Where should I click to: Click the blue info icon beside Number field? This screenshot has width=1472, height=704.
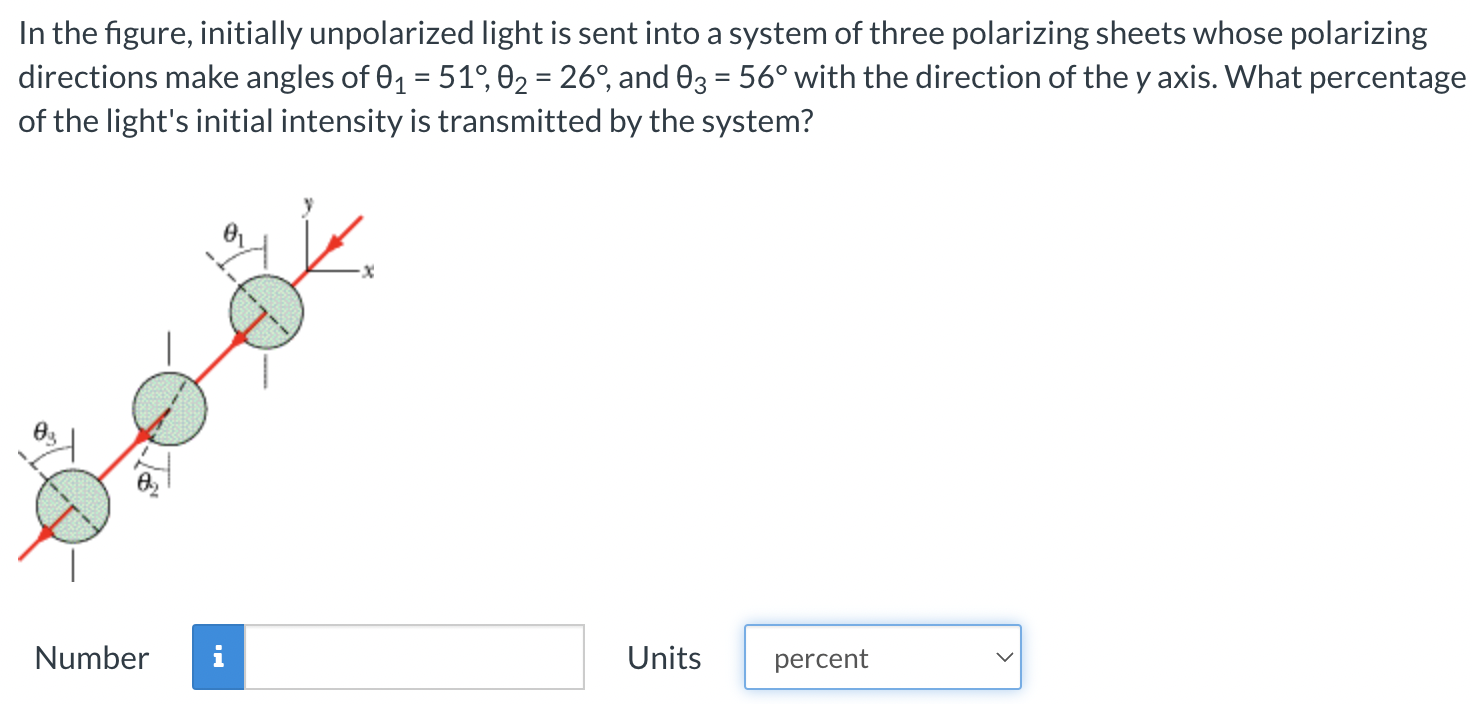218,657
